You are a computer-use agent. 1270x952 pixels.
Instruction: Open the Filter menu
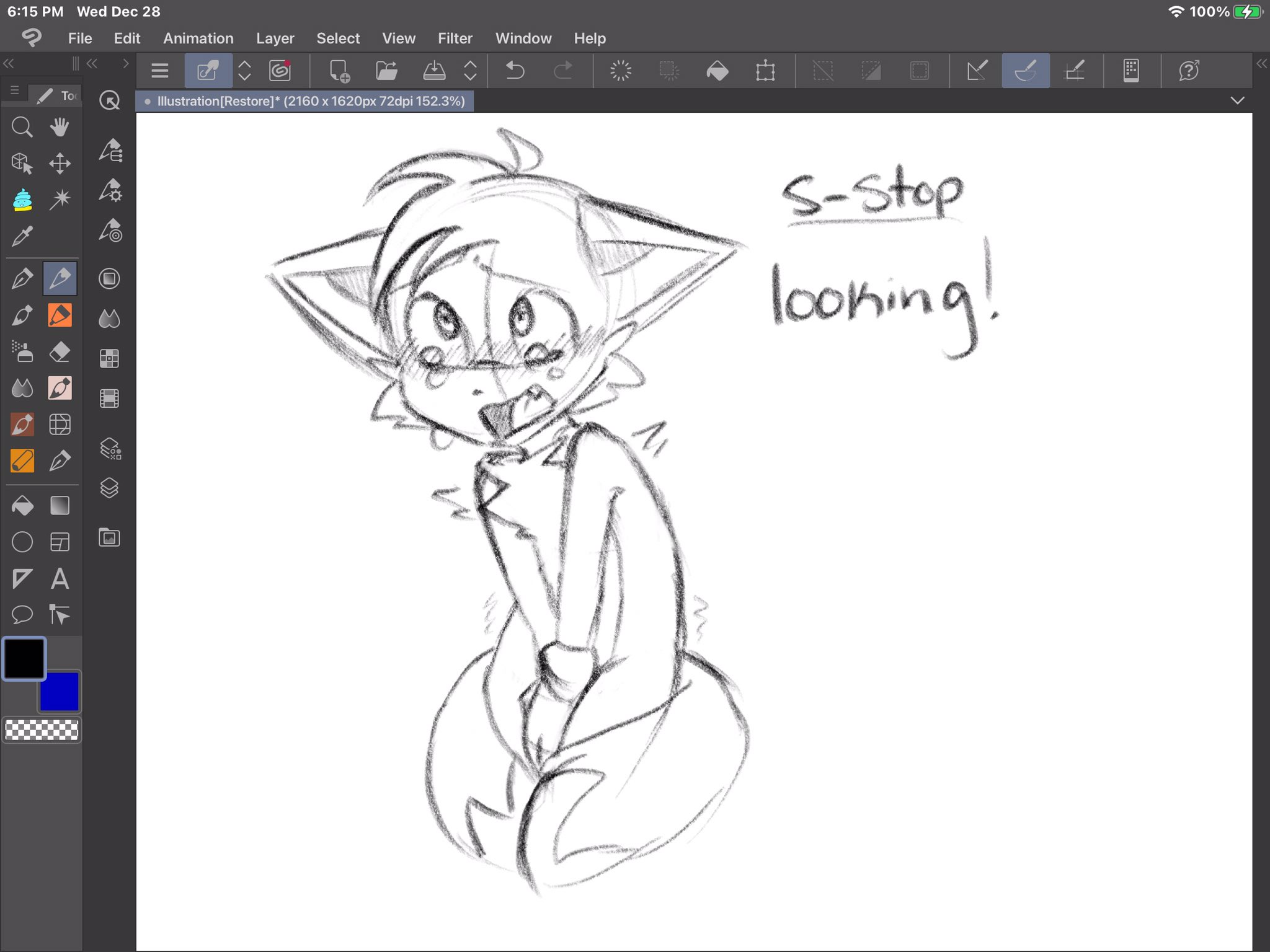point(455,38)
